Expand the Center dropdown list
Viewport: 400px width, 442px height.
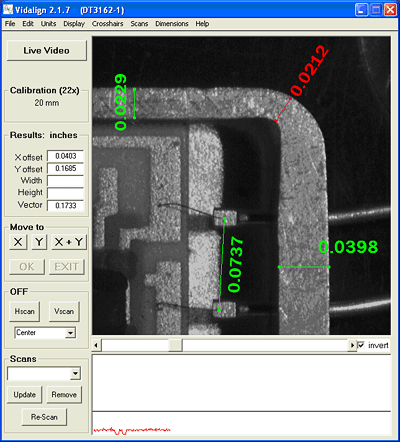[x=70, y=333]
